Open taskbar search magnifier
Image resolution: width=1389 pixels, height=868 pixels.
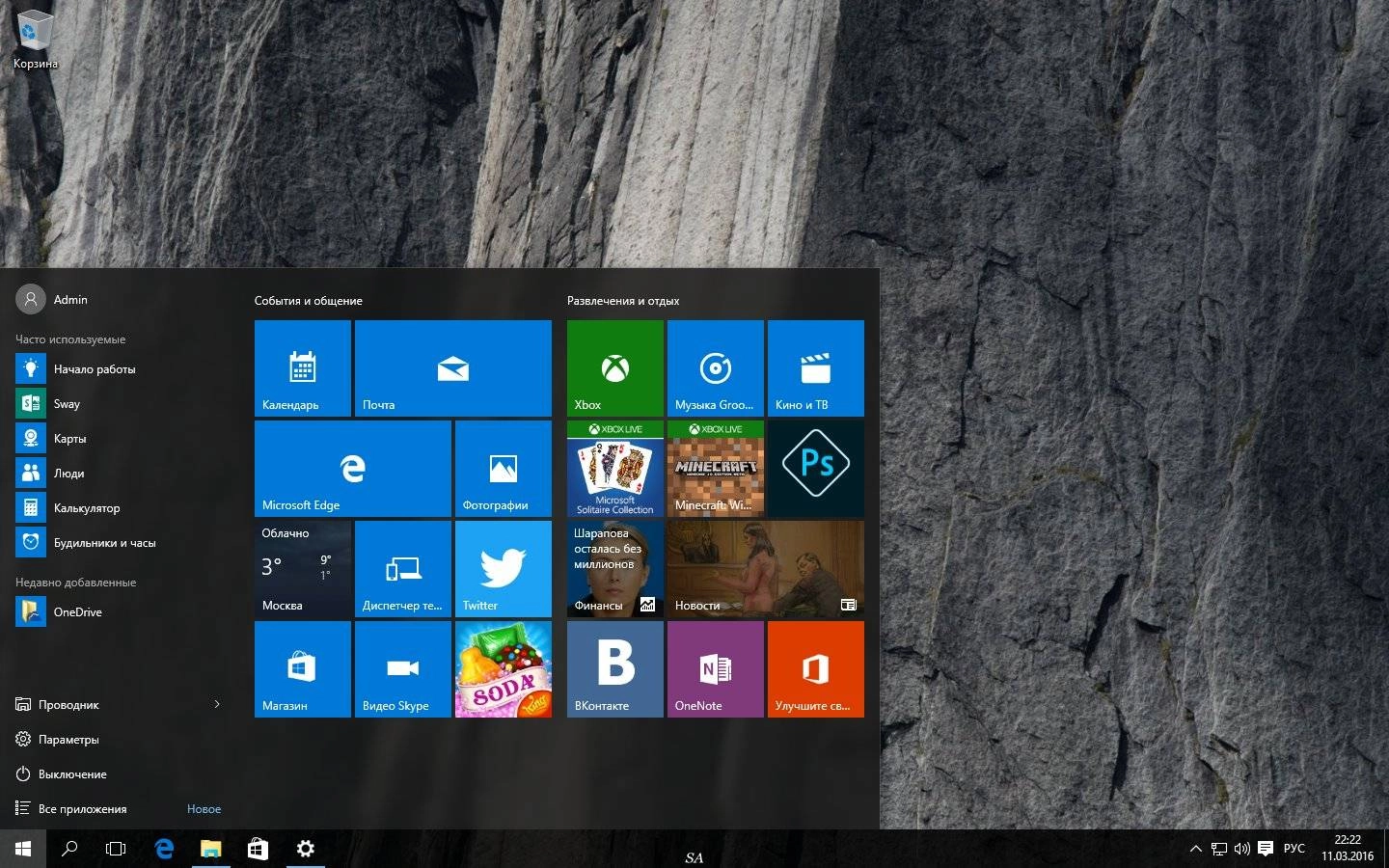[x=69, y=849]
